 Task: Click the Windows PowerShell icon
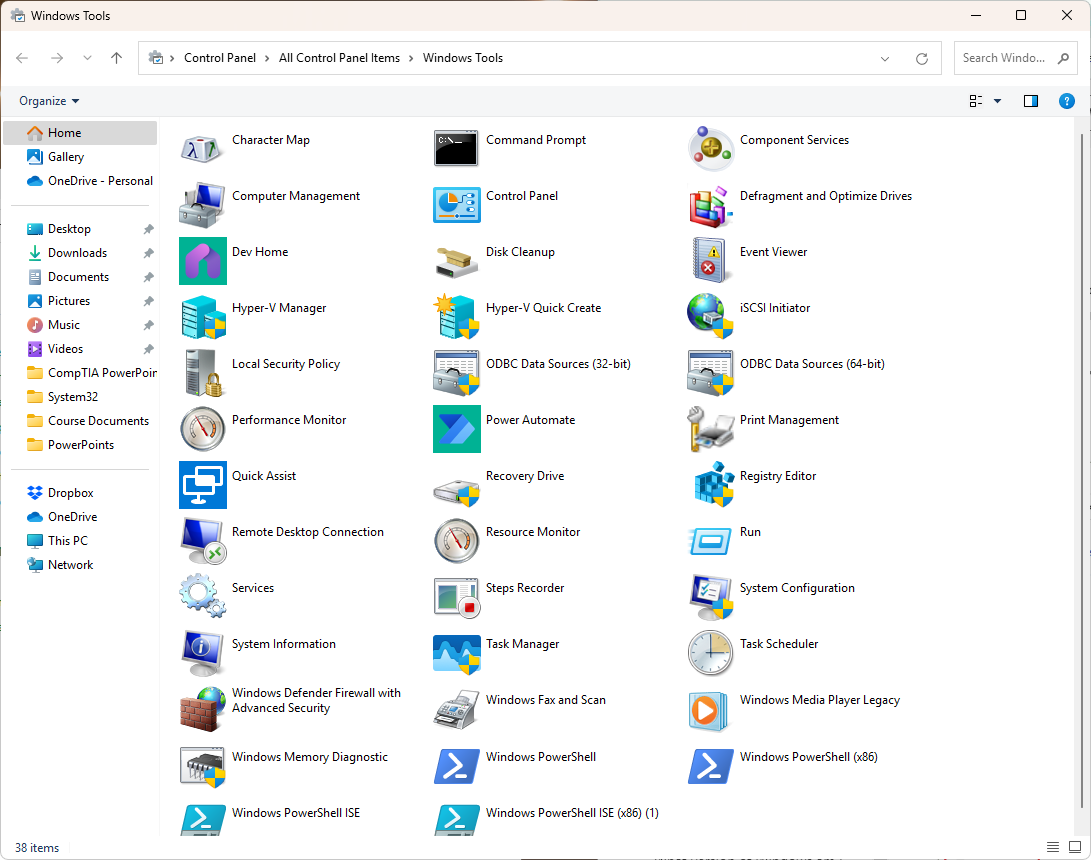[457, 766]
